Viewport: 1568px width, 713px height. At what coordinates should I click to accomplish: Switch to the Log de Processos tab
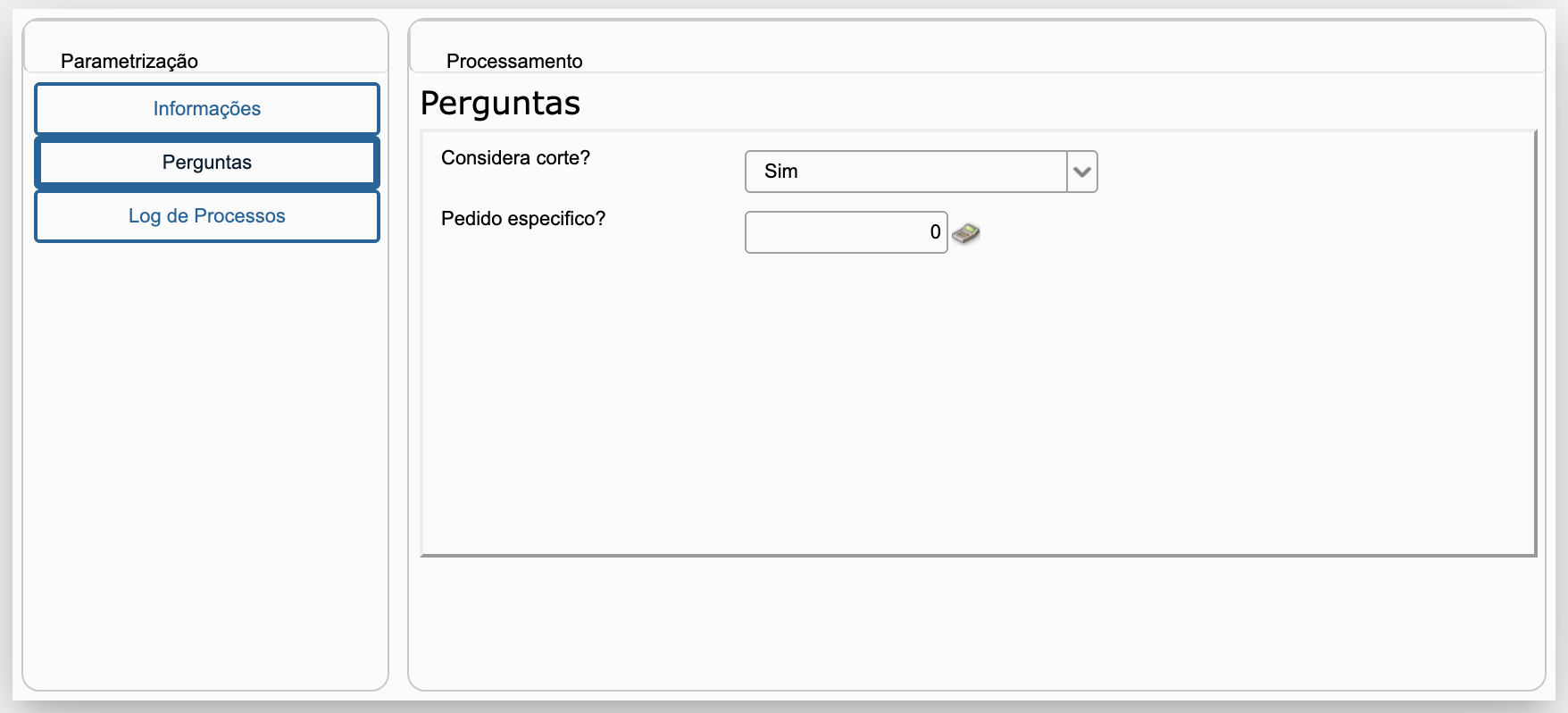point(207,216)
